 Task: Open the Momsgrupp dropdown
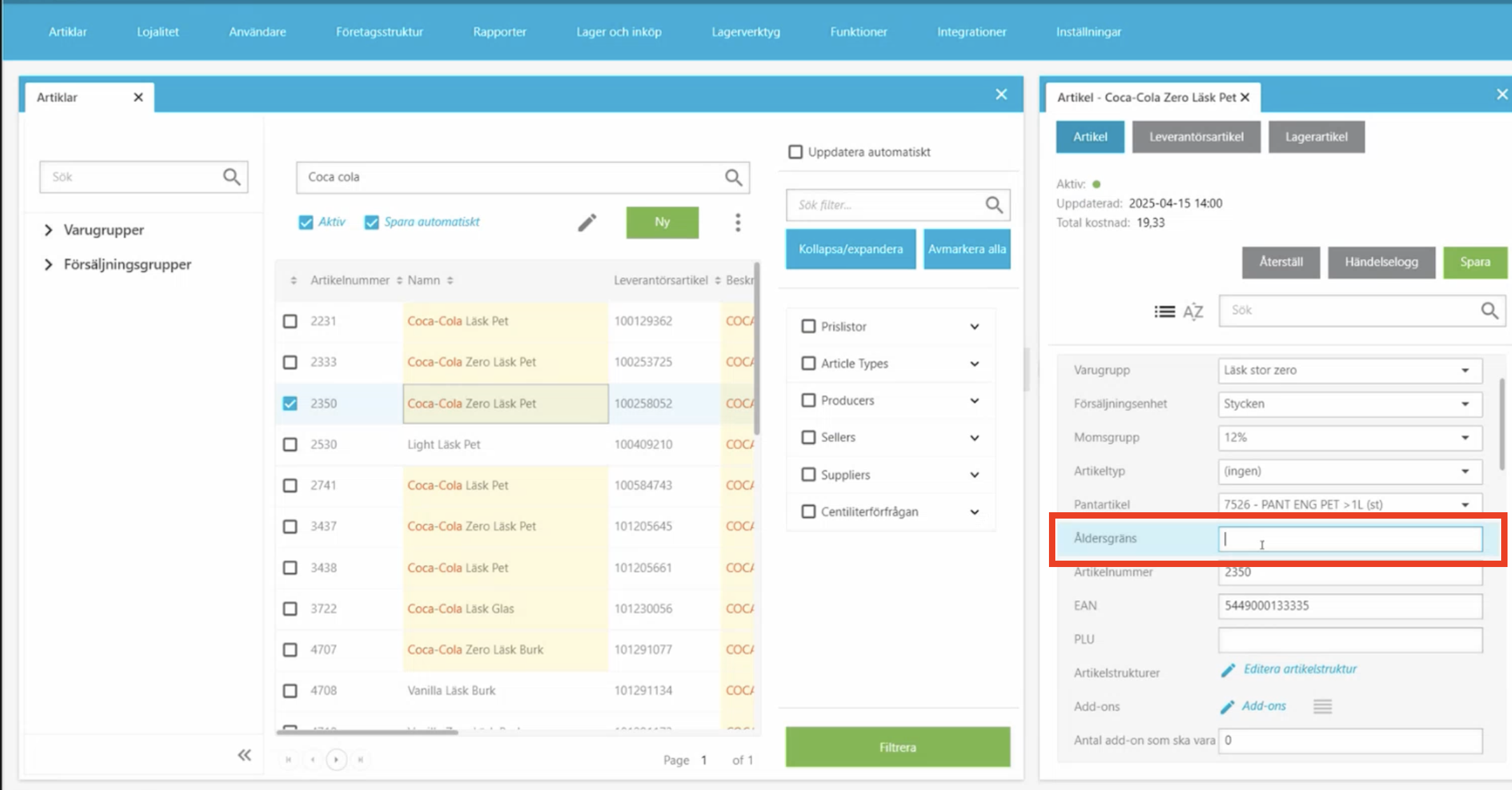click(x=1350, y=438)
